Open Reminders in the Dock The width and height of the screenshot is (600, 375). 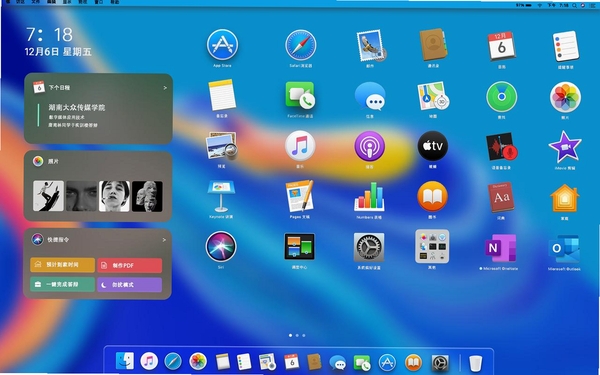pyautogui.click(x=244, y=361)
